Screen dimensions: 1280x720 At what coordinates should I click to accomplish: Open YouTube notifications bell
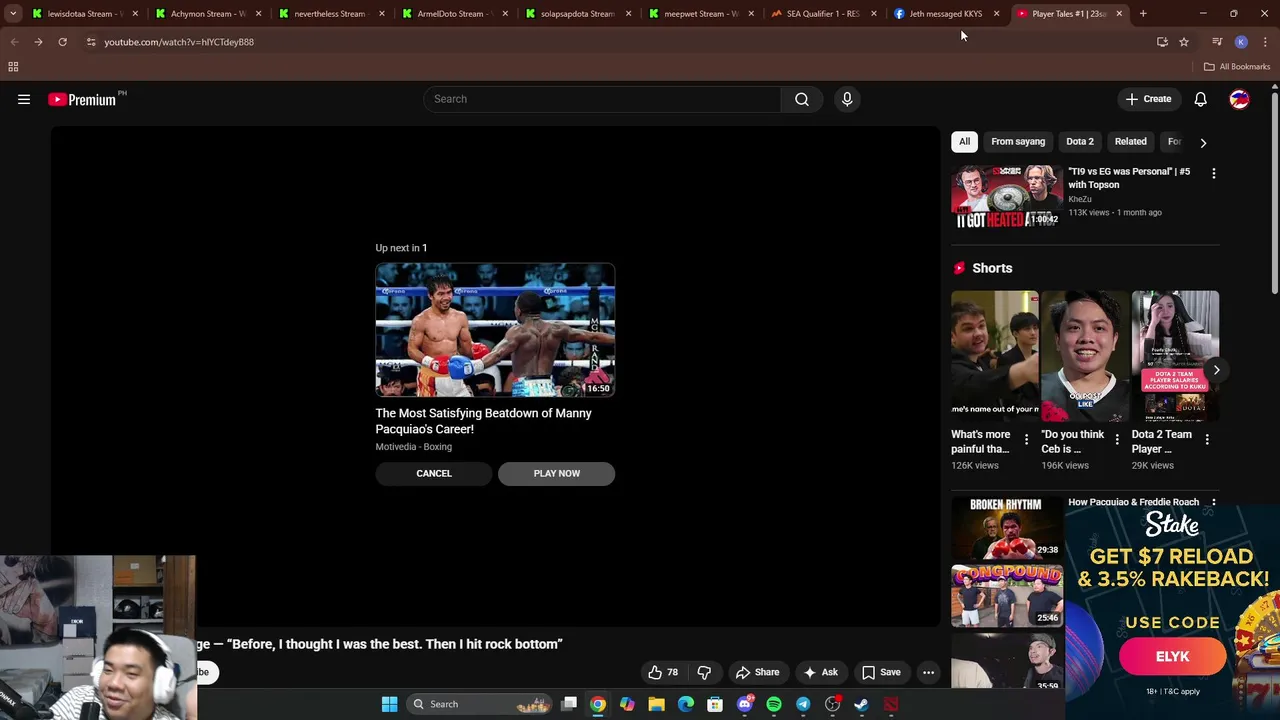click(x=1200, y=99)
